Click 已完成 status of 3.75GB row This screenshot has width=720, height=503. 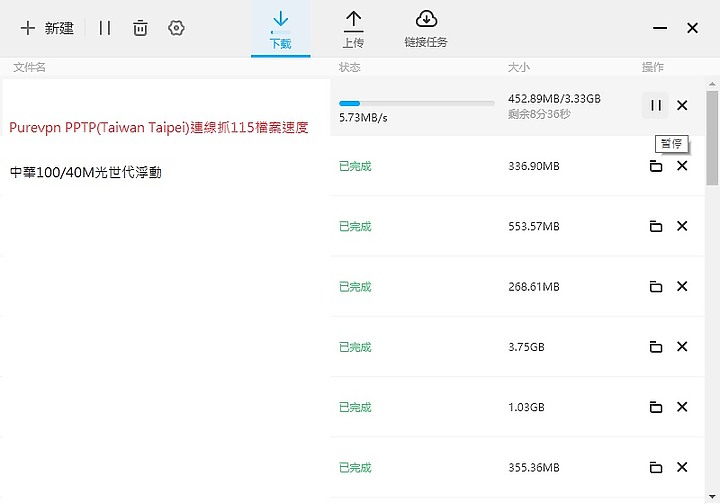(355, 347)
